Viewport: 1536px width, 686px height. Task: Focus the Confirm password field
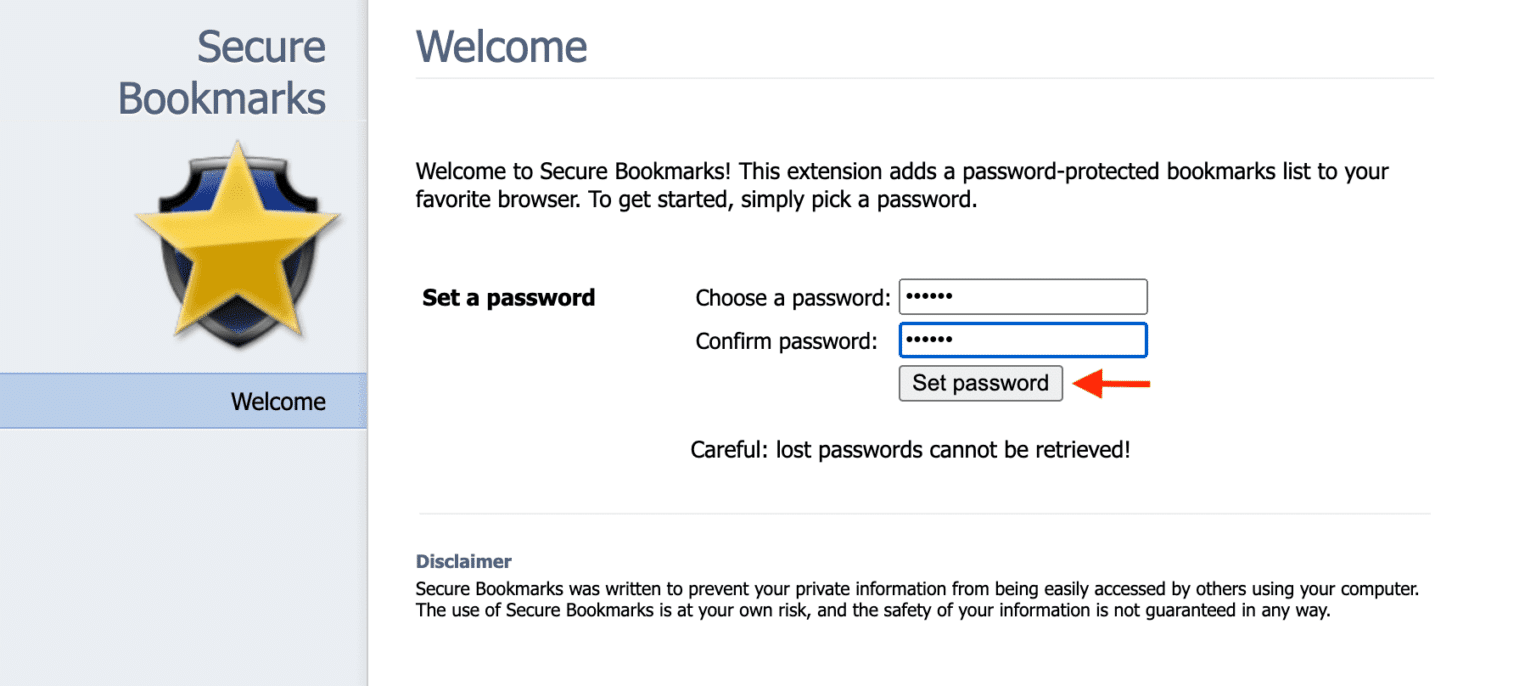1022,340
